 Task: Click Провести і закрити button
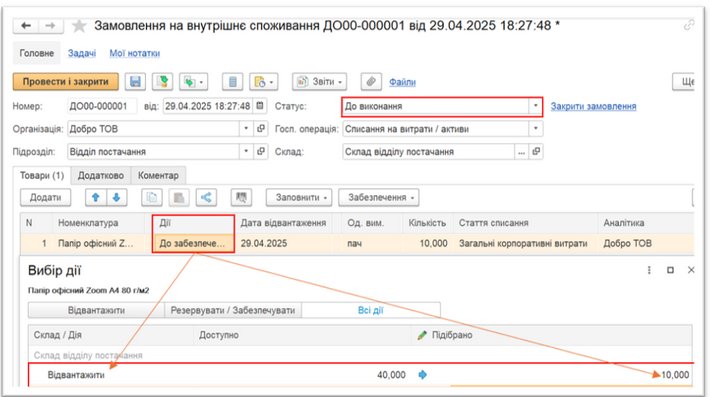click(x=66, y=82)
